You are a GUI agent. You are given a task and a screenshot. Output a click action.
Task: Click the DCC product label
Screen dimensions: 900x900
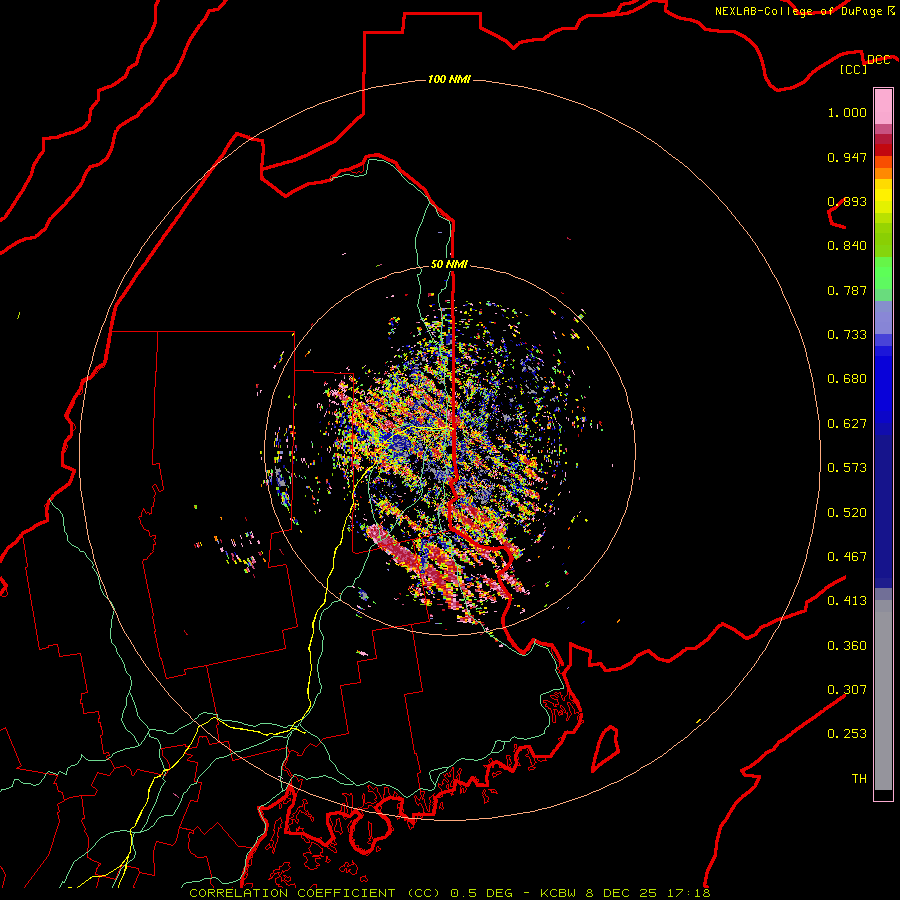click(878, 59)
